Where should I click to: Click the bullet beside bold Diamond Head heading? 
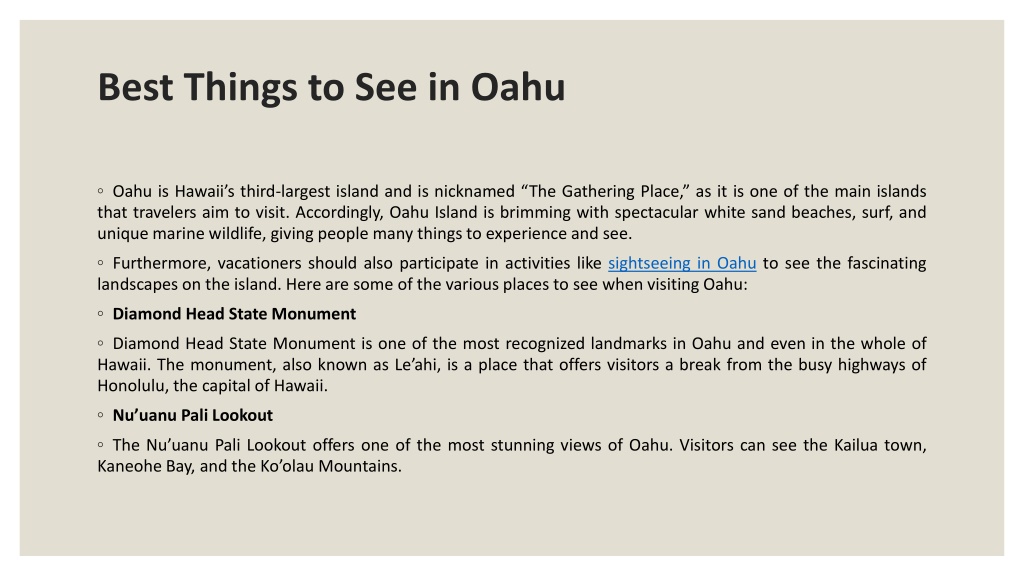click(101, 314)
